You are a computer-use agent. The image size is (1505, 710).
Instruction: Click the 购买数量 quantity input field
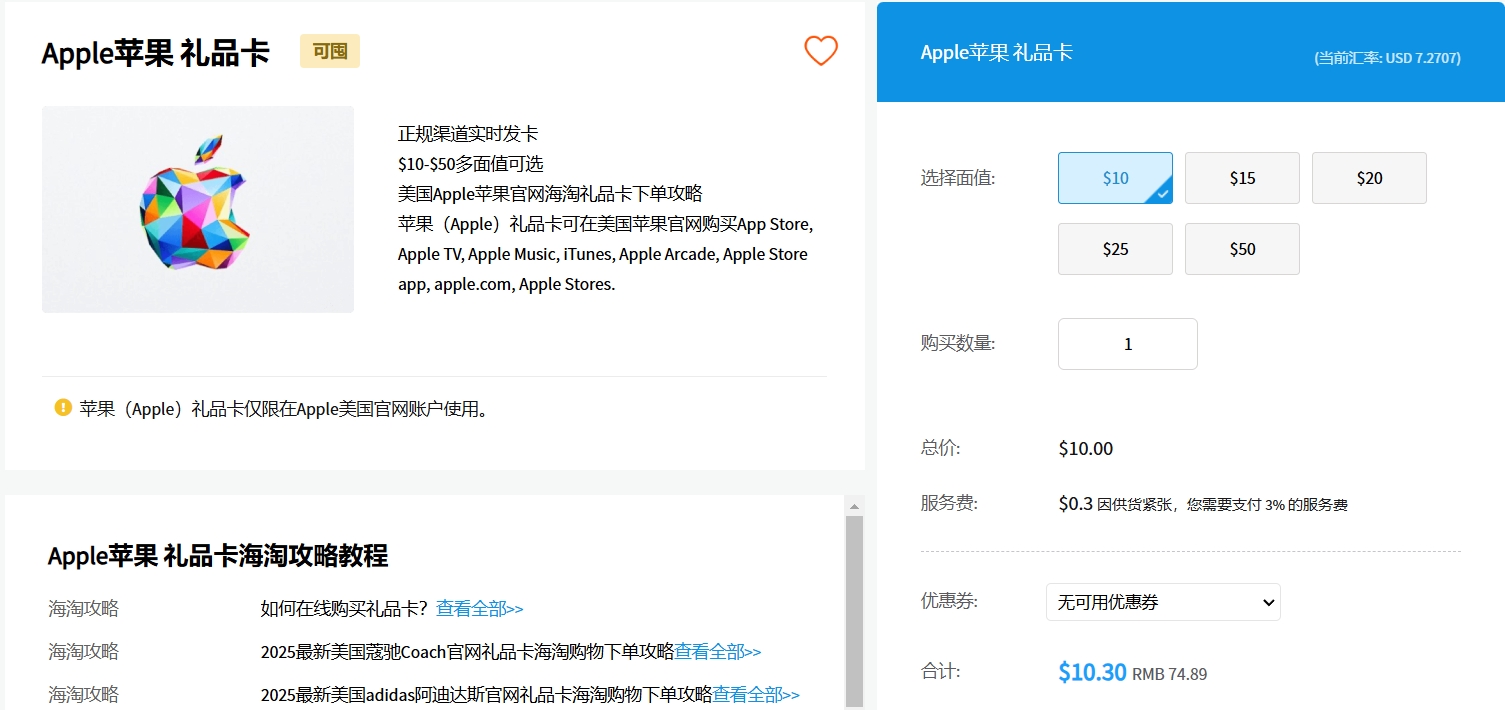[x=1128, y=344]
